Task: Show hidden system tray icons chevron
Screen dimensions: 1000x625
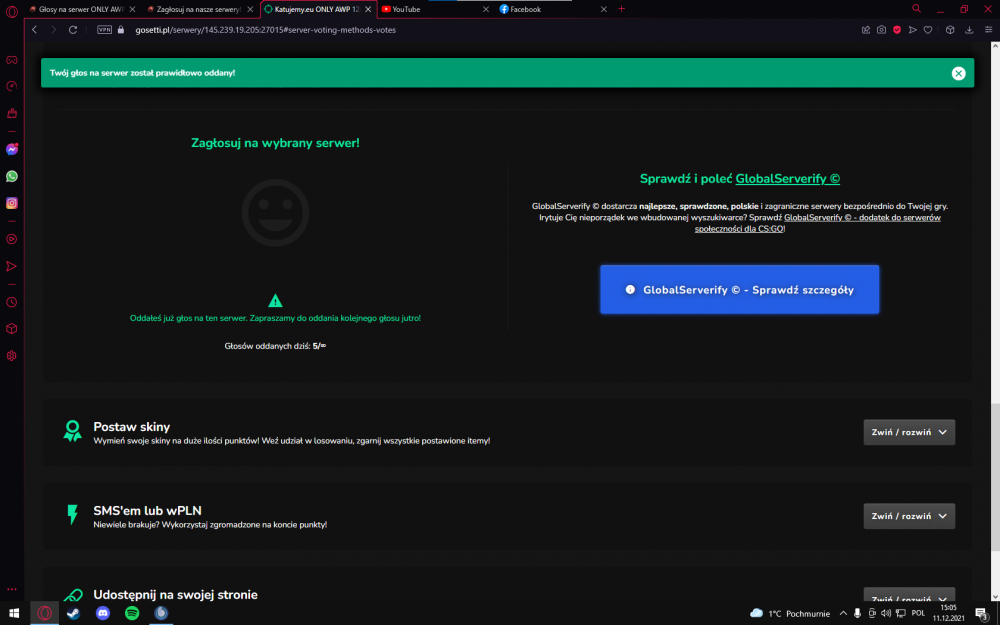Action: tap(843, 614)
